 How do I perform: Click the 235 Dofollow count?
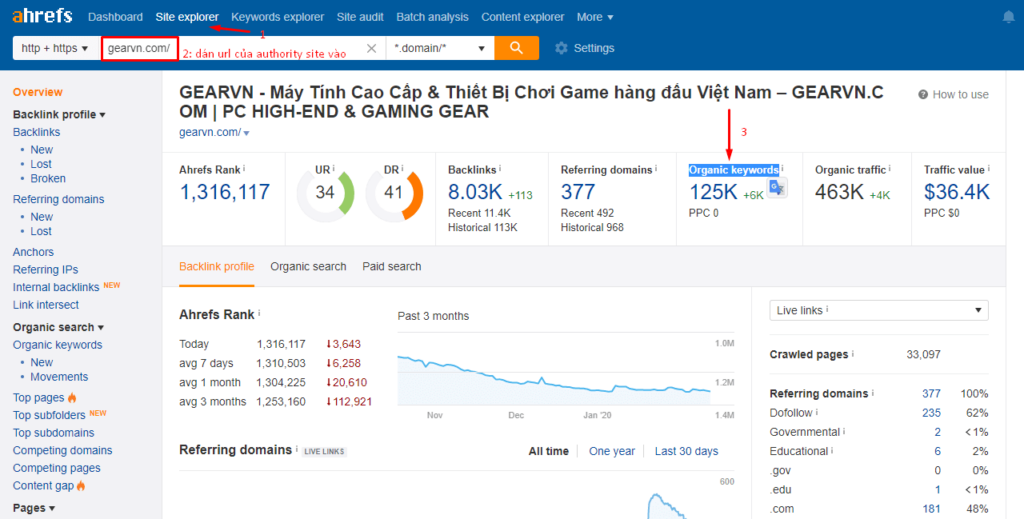click(931, 413)
